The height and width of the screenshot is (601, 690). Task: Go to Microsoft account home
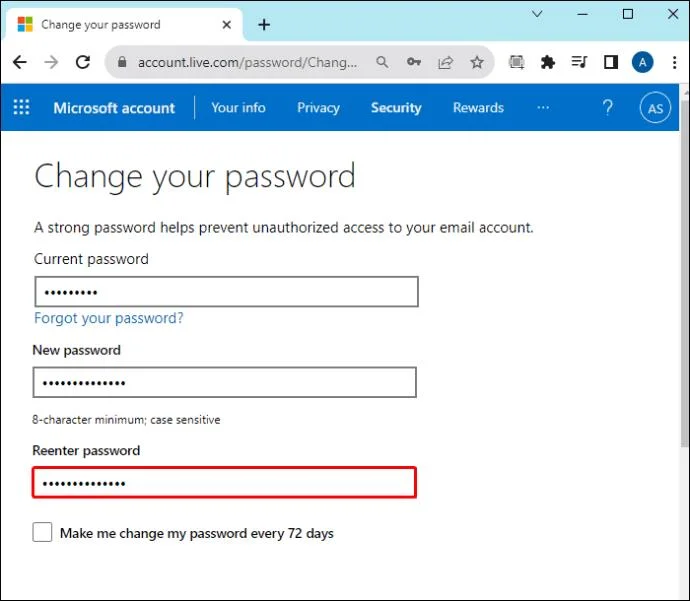[x=114, y=108]
